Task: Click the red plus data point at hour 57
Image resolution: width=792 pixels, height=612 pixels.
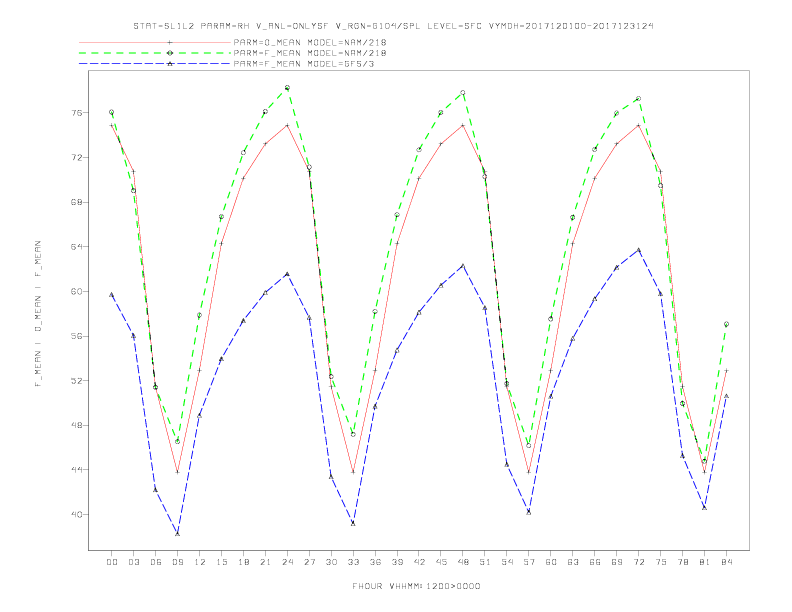Action: (529, 472)
